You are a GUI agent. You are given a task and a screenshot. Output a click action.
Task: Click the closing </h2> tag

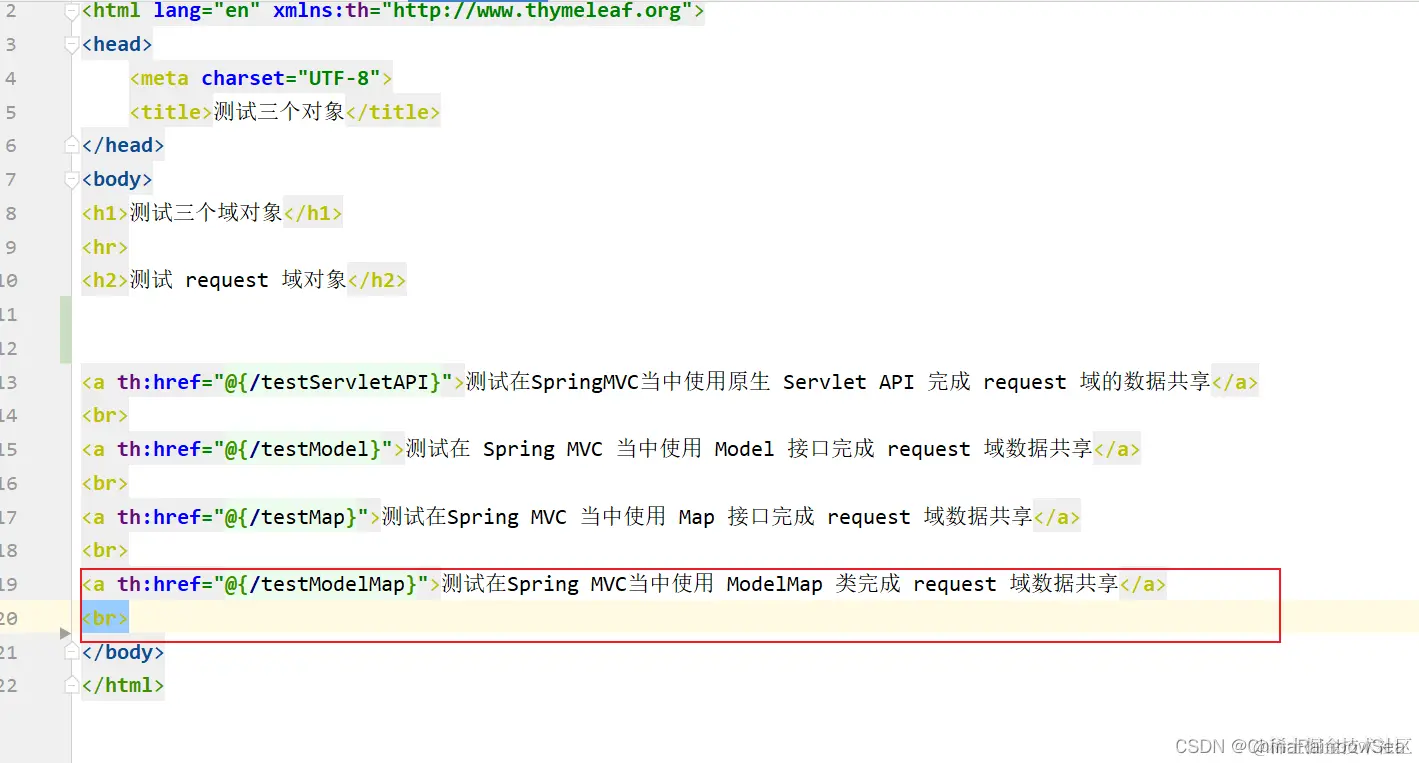pyautogui.click(x=377, y=280)
